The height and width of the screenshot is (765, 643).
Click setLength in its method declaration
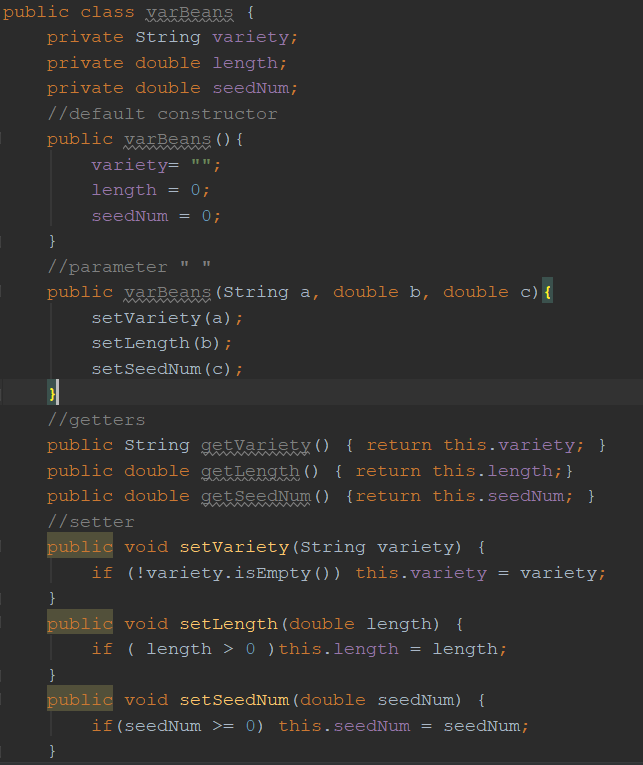point(228,624)
